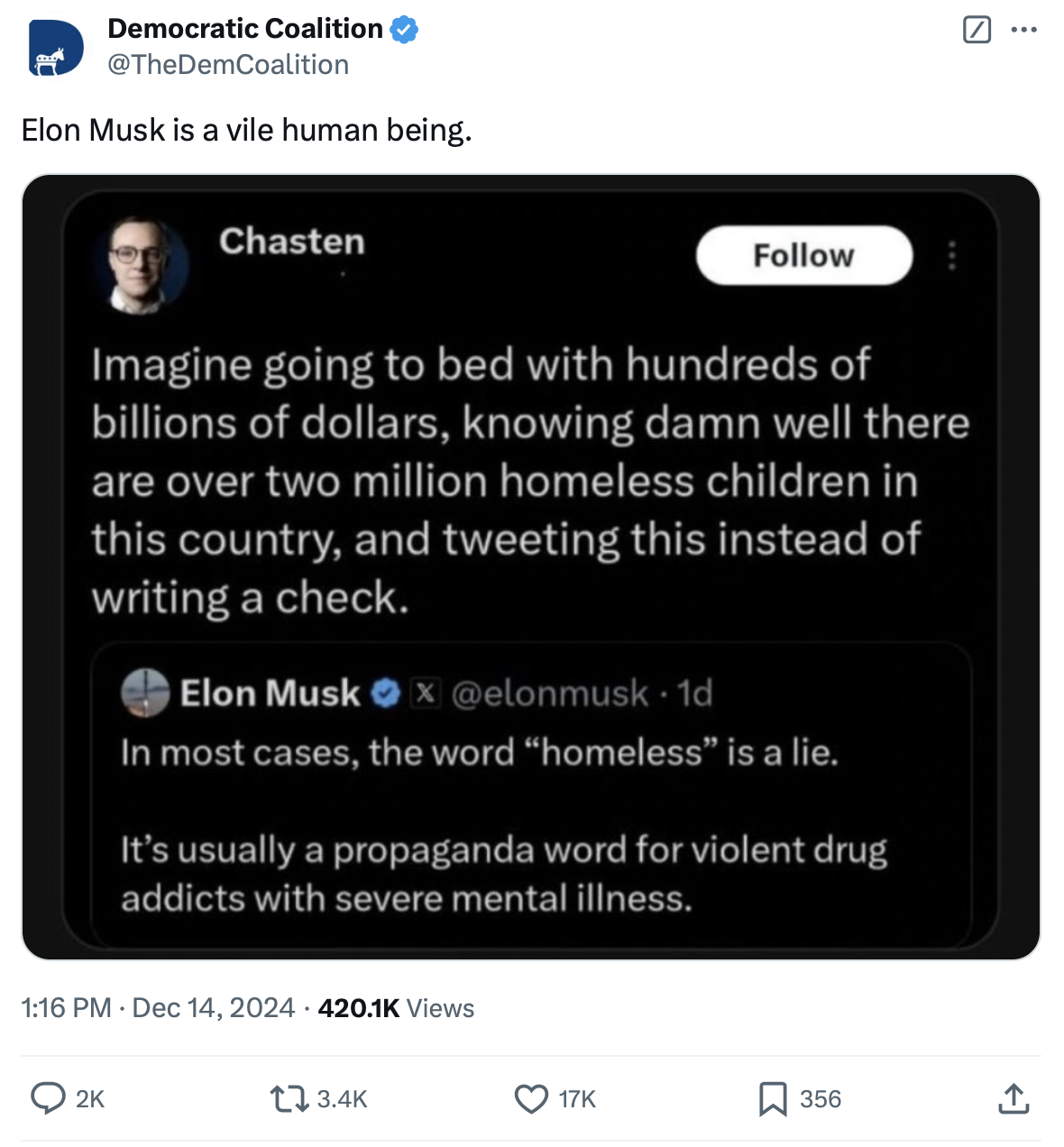The height and width of the screenshot is (1147, 1064).
Task: Click the 1:16 PM timestamp link
Action: (67, 1007)
